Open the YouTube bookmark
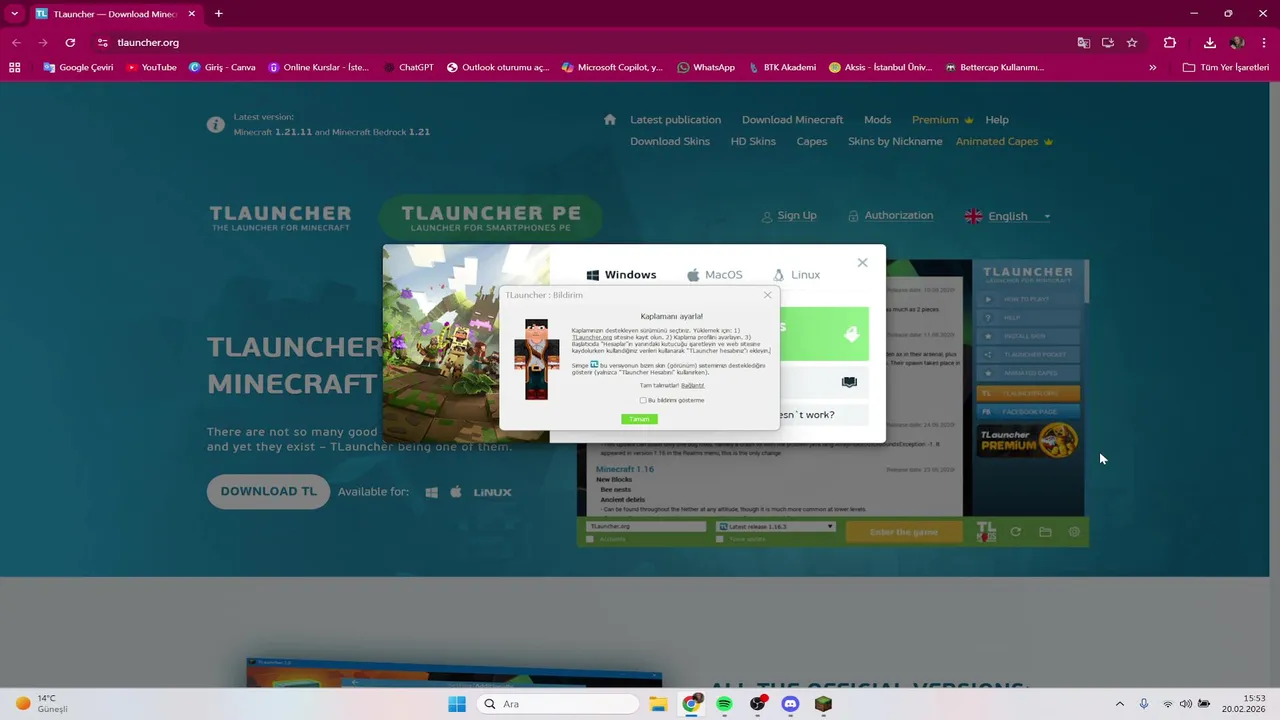Image resolution: width=1280 pixels, height=720 pixels. point(151,67)
